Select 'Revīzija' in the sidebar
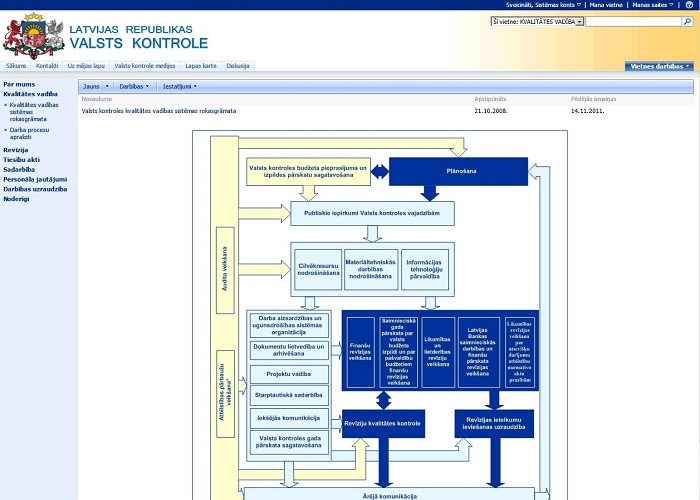Image resolution: width=700 pixels, height=500 pixels. (x=16, y=150)
